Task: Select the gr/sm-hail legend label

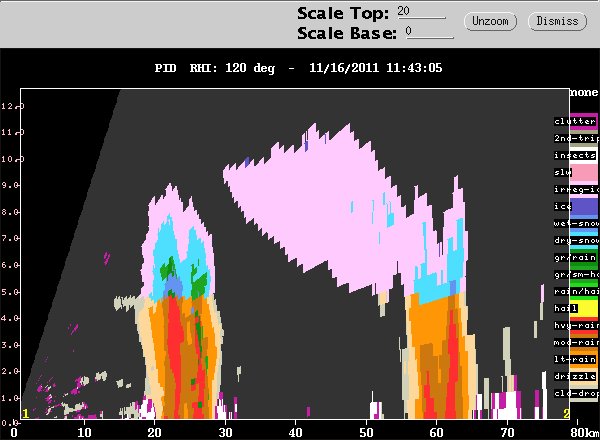Action: (576, 274)
